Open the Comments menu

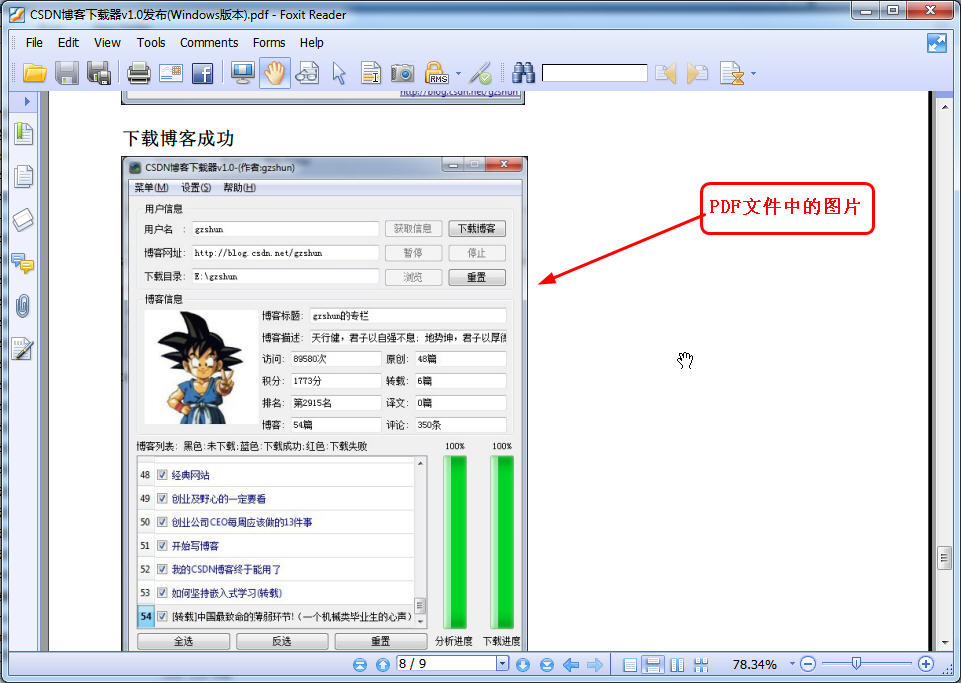pos(209,42)
